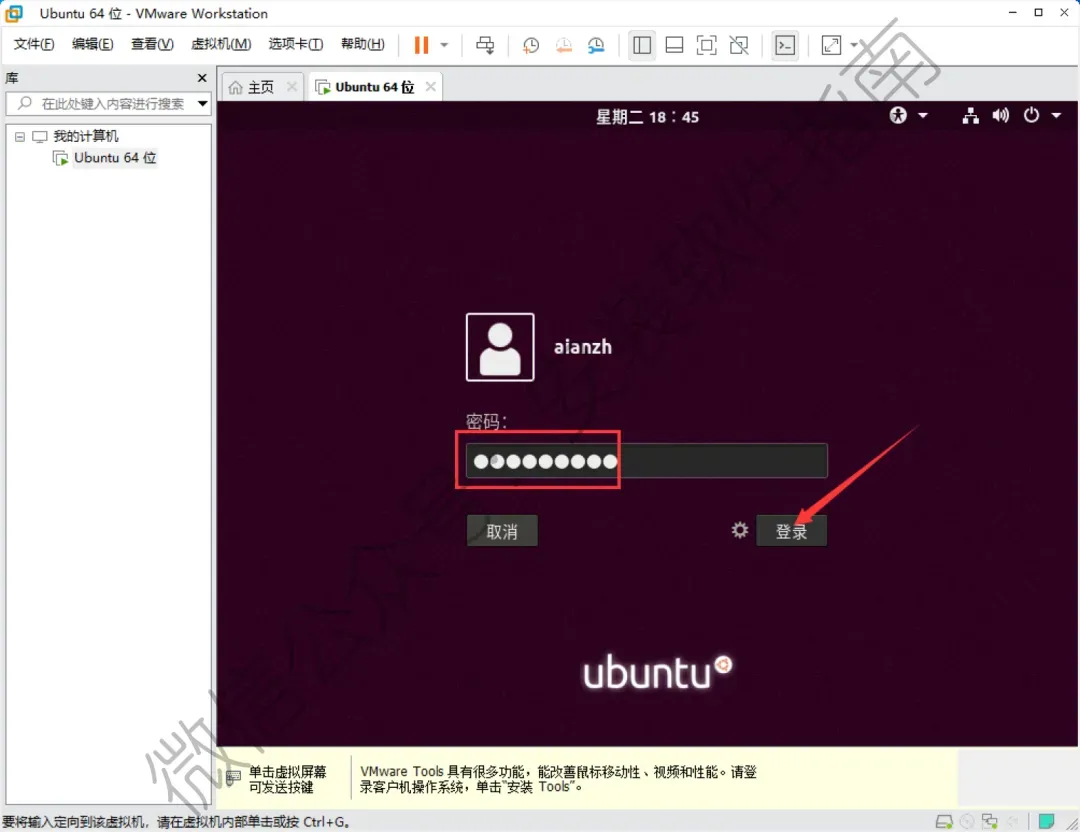Pause the virtual machine
Screen dimensions: 1080x832
(x=421, y=45)
